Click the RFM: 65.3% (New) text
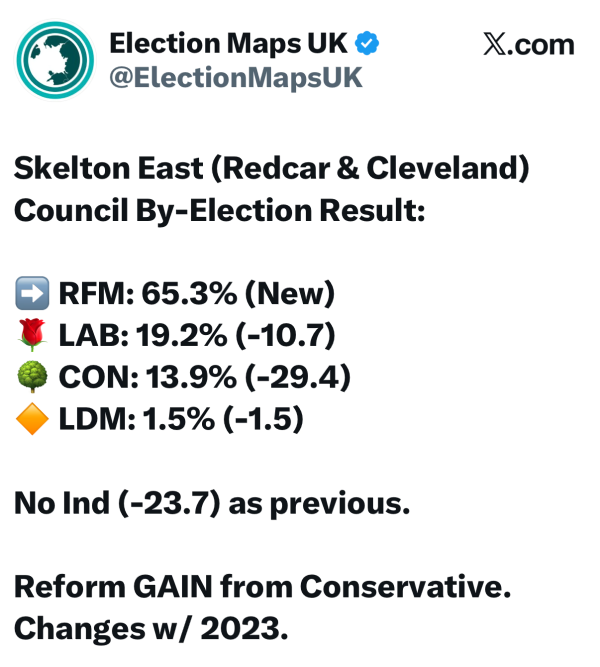The image size is (600, 667). coord(195,295)
